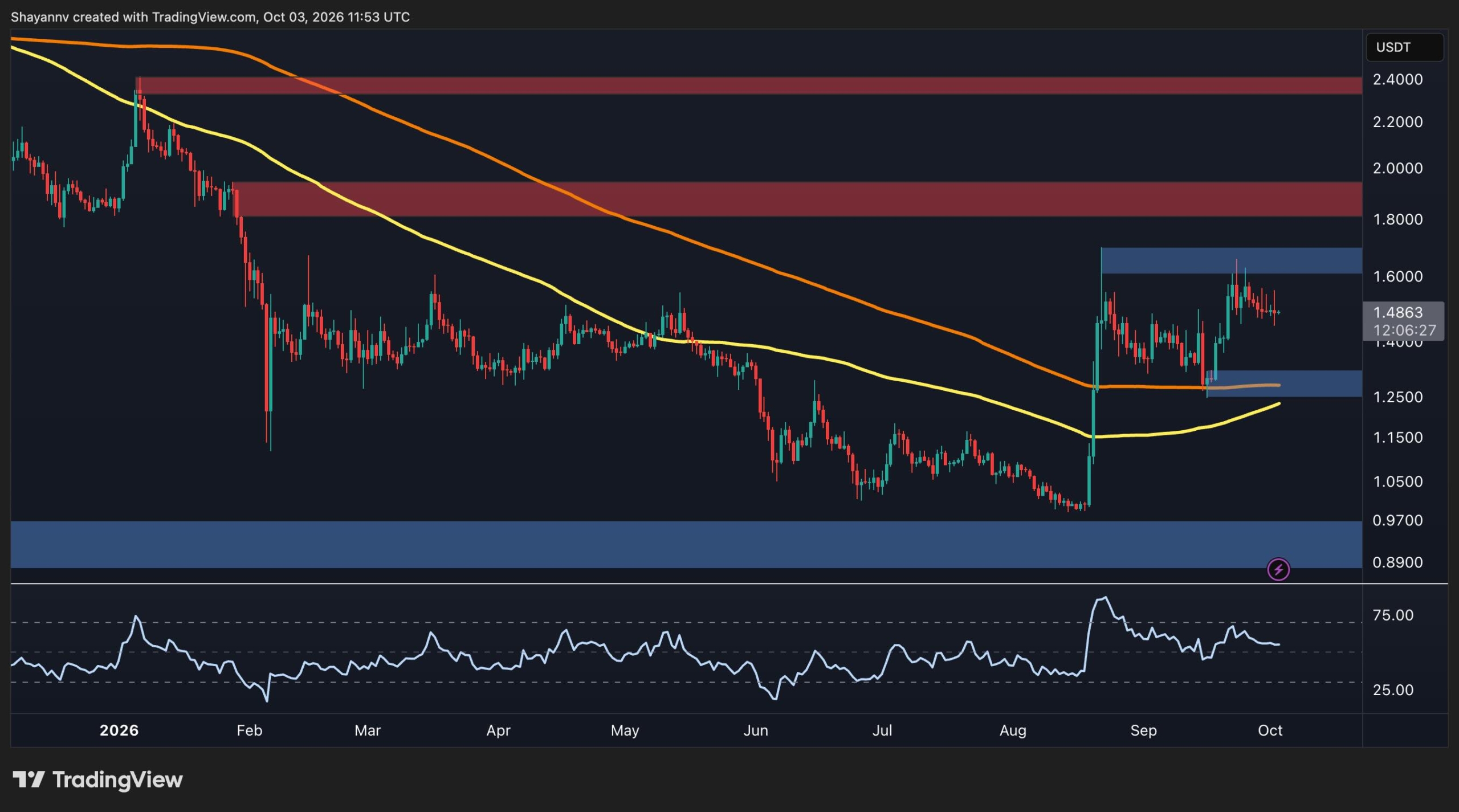
Task: Click the TradingView logo at bottom left
Action: [x=97, y=779]
